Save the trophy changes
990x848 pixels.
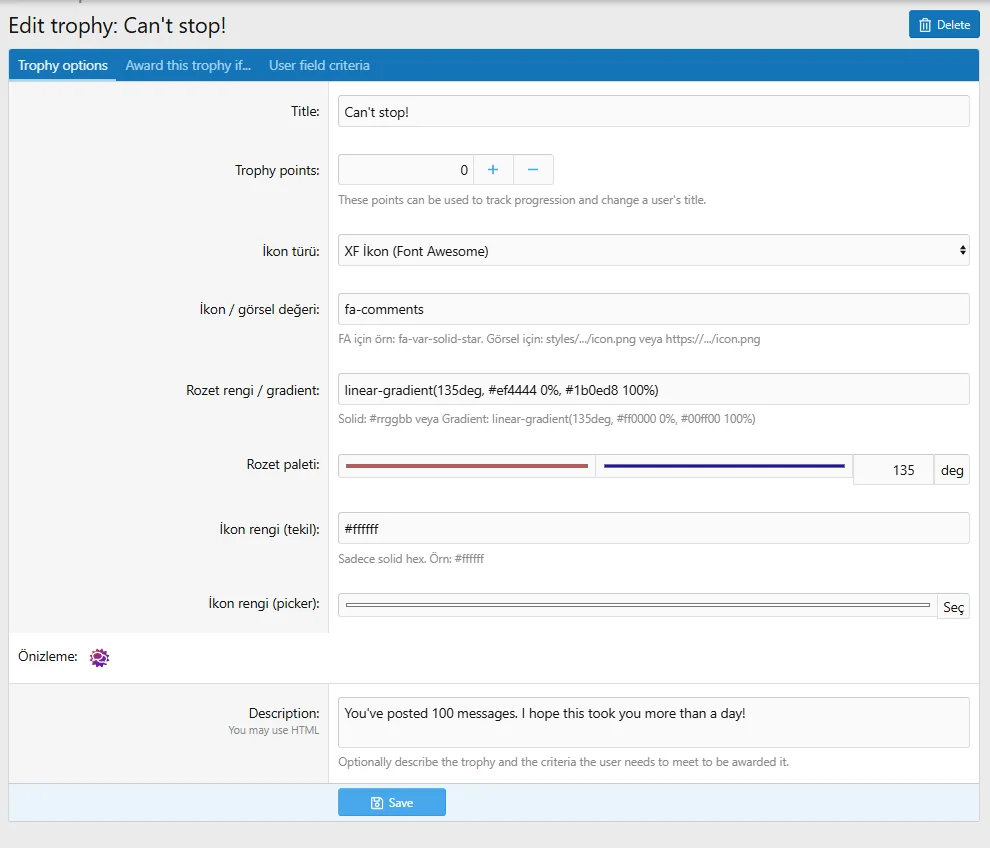pos(391,802)
